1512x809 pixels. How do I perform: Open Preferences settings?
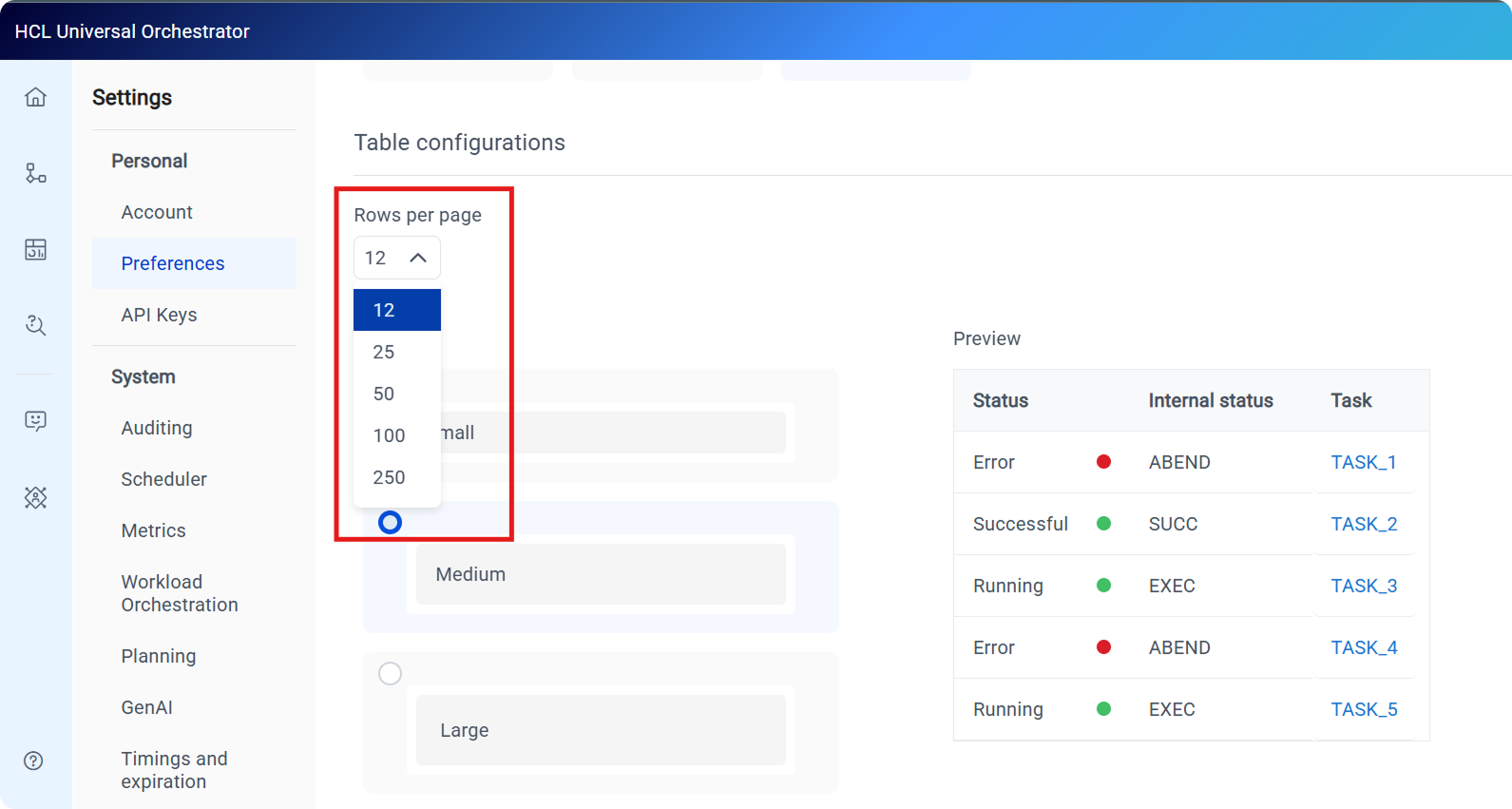[x=194, y=263]
